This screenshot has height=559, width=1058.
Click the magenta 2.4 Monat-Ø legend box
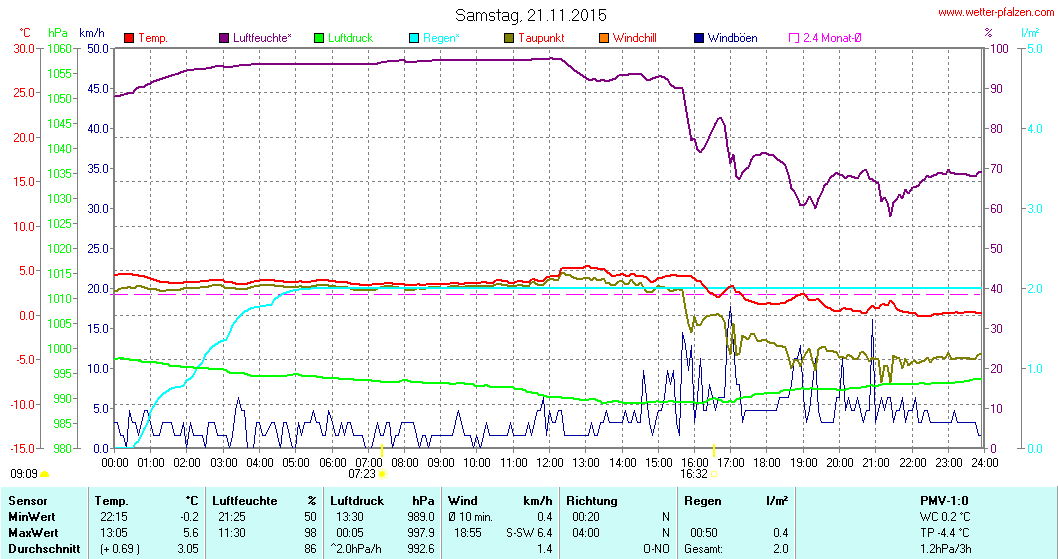click(x=794, y=38)
